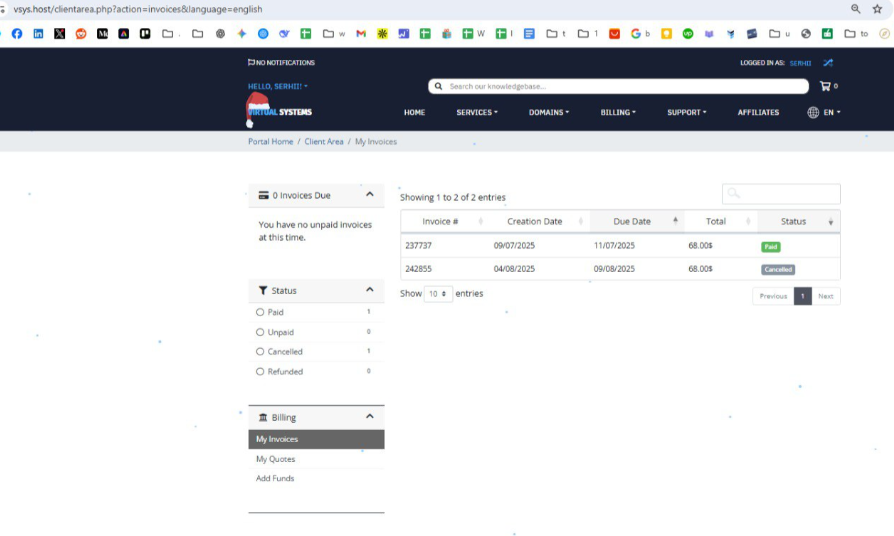The width and height of the screenshot is (894, 536).
Task: Open the Facebook bookmark
Action: pos(17,34)
